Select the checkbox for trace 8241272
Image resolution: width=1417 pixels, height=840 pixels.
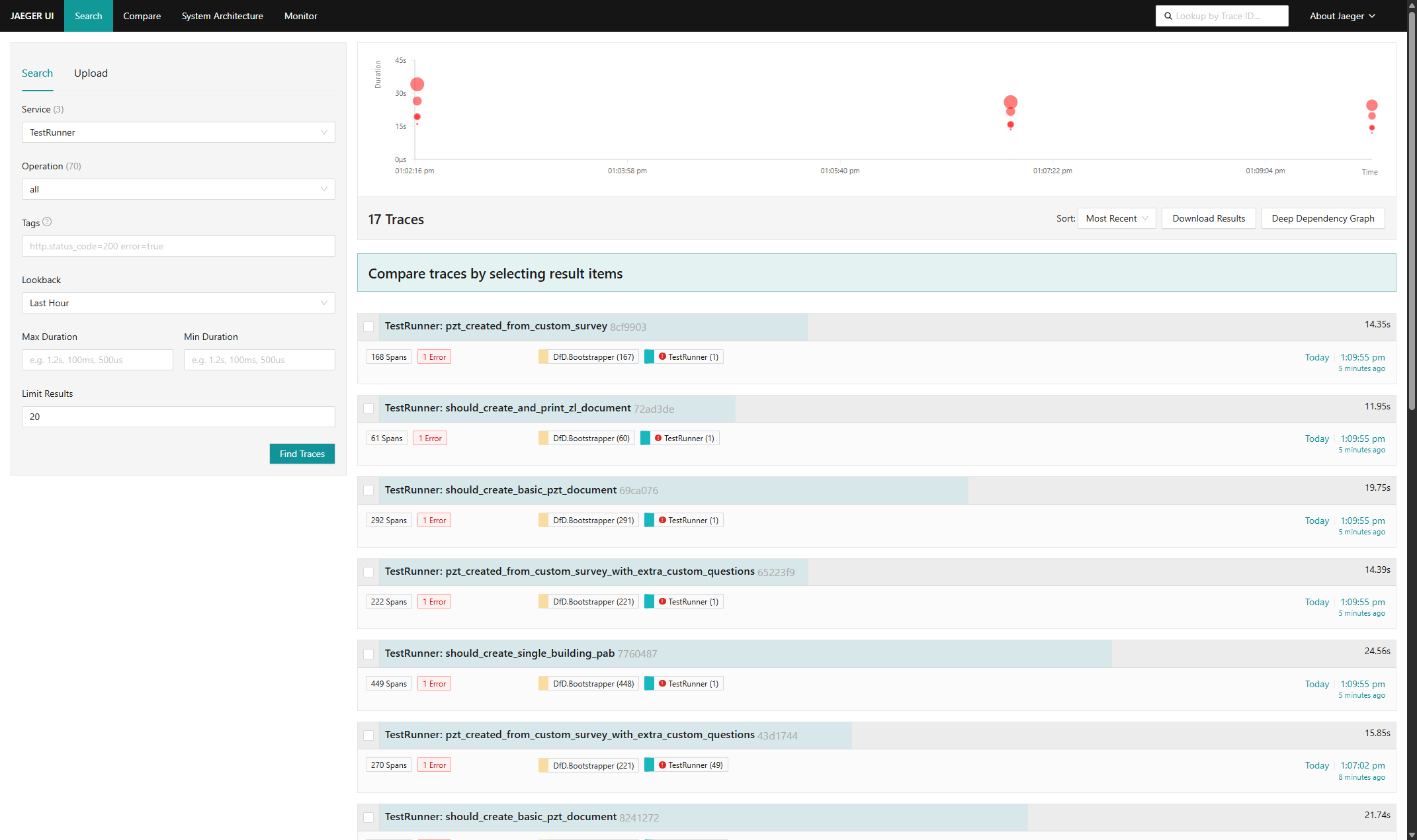[368, 818]
